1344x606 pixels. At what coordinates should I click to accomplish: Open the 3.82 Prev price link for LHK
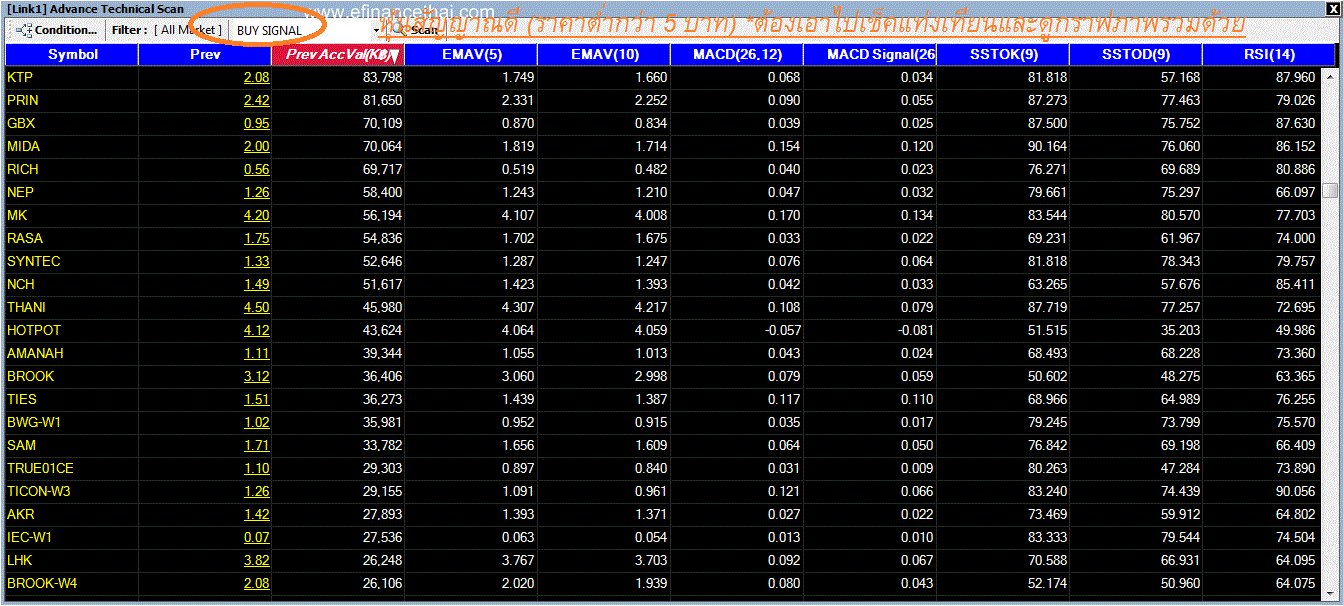(256, 560)
